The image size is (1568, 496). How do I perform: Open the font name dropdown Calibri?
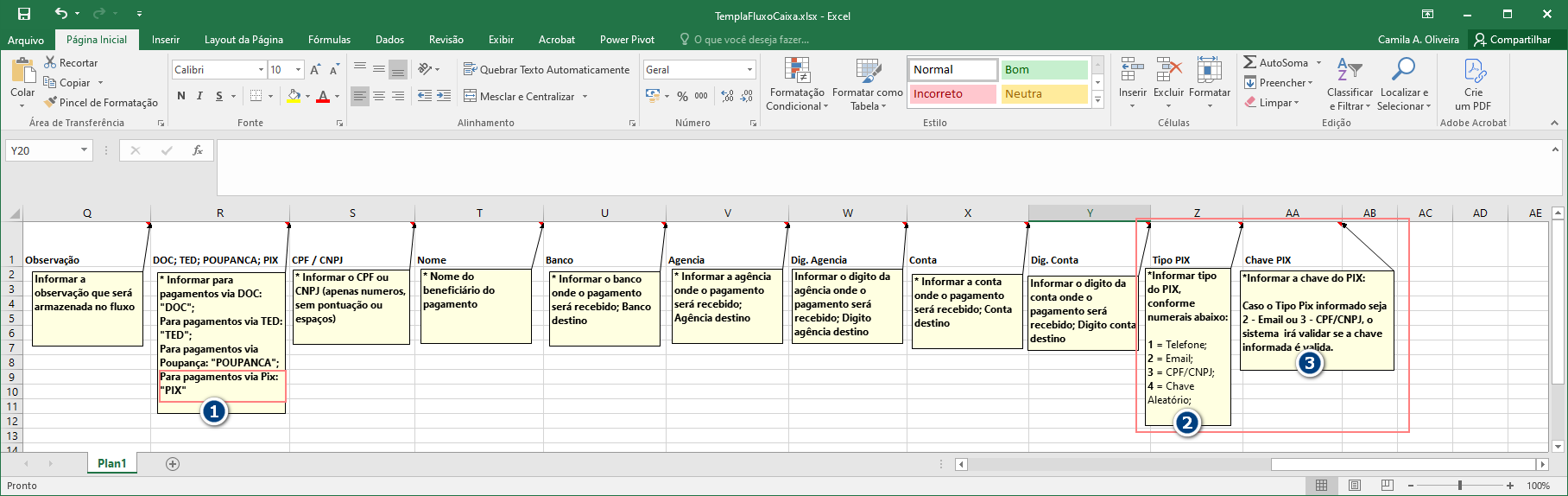(x=261, y=69)
